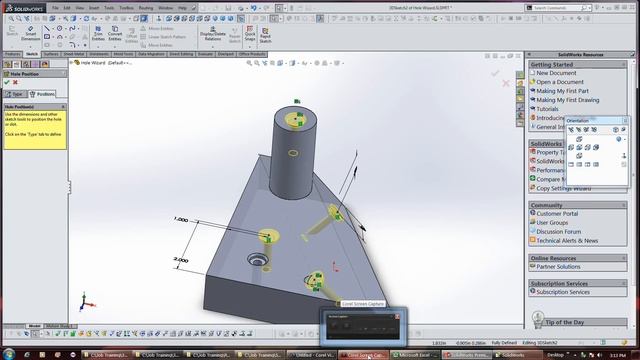Open the File menu
The image size is (640, 360).
point(55,8)
